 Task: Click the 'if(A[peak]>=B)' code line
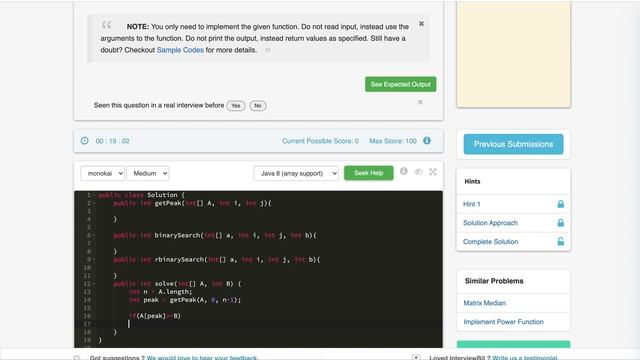pyautogui.click(x=155, y=316)
